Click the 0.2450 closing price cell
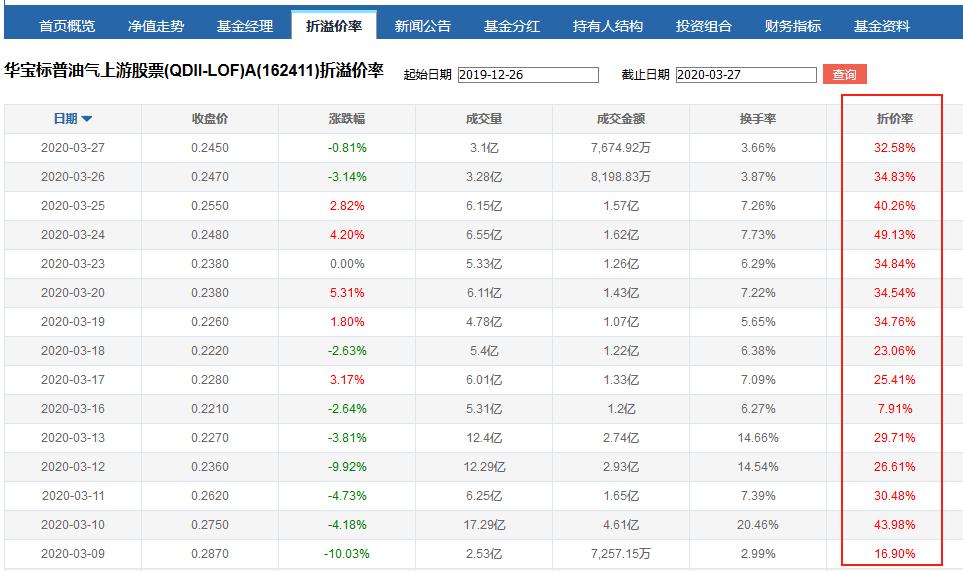Screen dimensions: 963x571 click(209, 148)
